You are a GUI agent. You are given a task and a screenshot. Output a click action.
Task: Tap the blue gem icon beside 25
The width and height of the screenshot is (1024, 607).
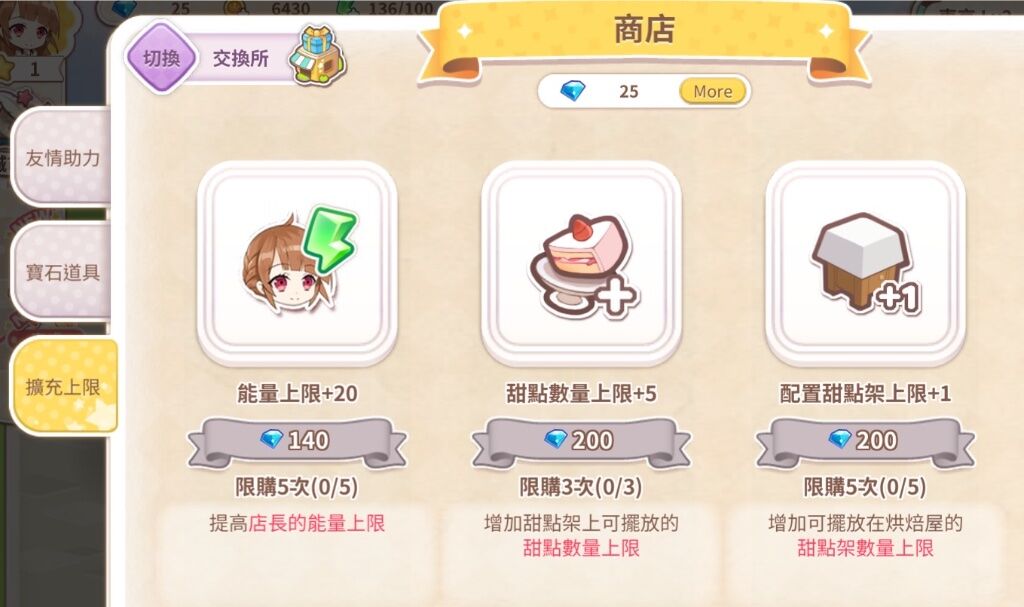click(573, 91)
